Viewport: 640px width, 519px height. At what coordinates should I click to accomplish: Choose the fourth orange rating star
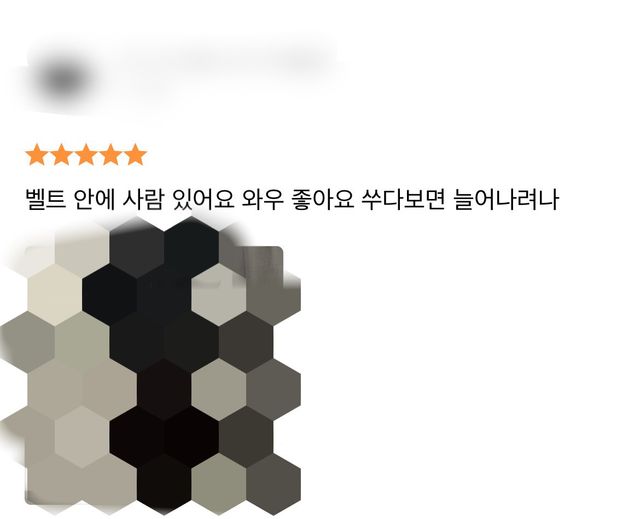[111, 155]
